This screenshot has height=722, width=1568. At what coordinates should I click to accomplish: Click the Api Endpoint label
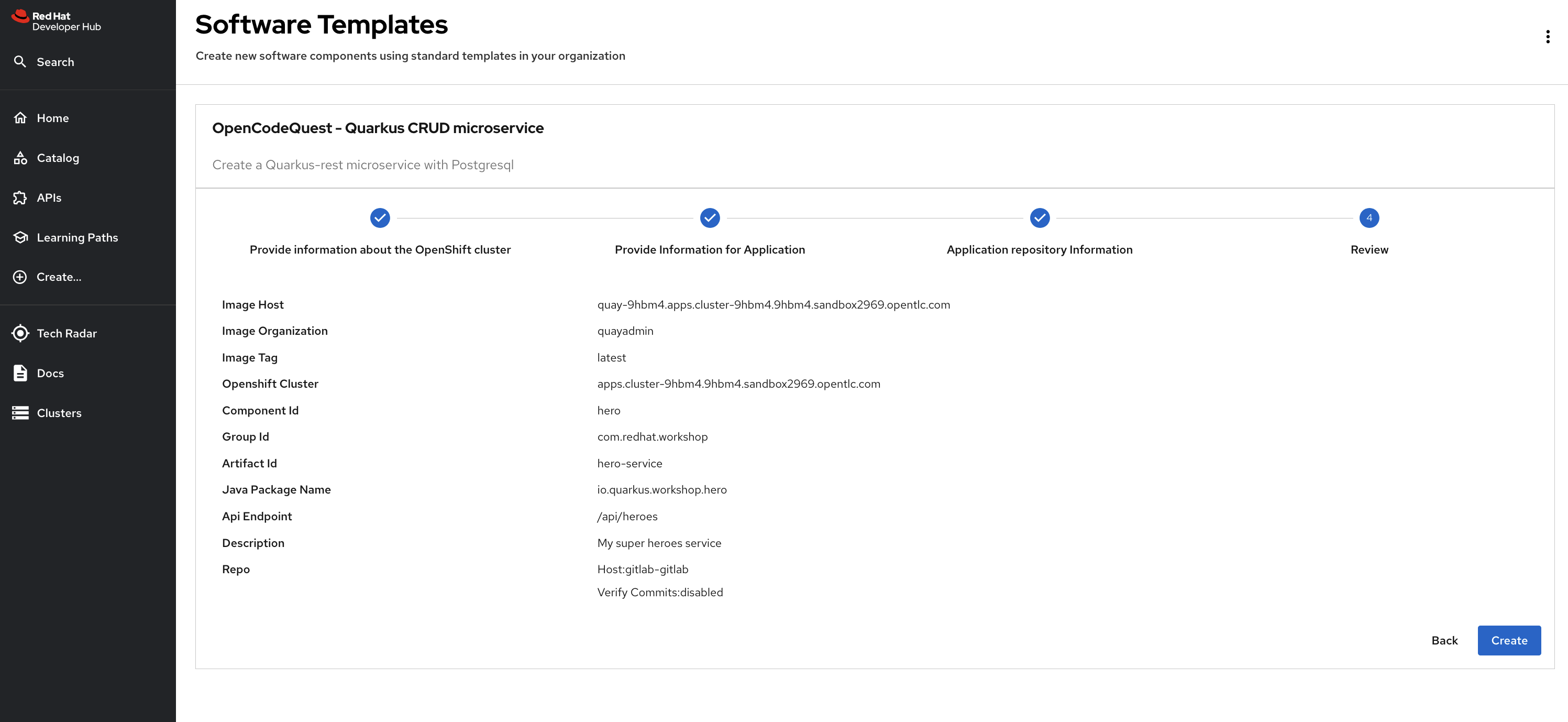(257, 516)
